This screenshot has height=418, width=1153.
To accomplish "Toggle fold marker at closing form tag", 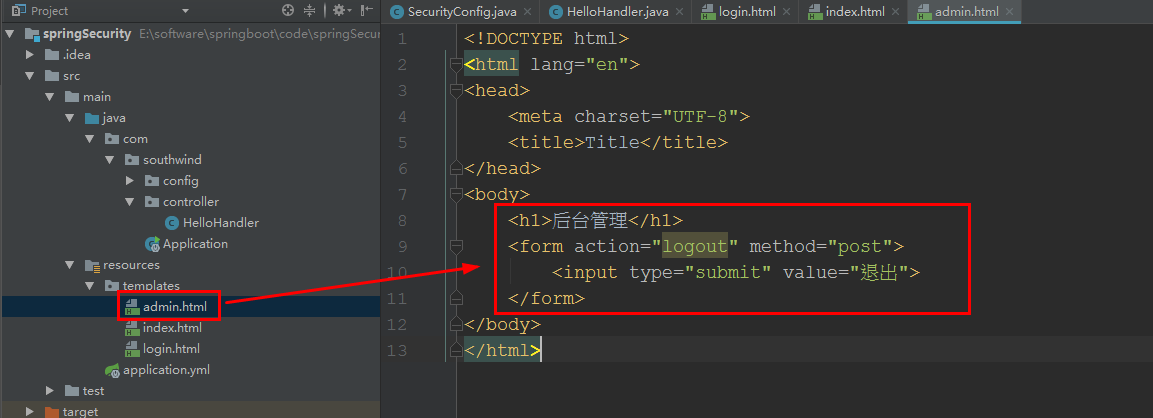I will (x=456, y=298).
